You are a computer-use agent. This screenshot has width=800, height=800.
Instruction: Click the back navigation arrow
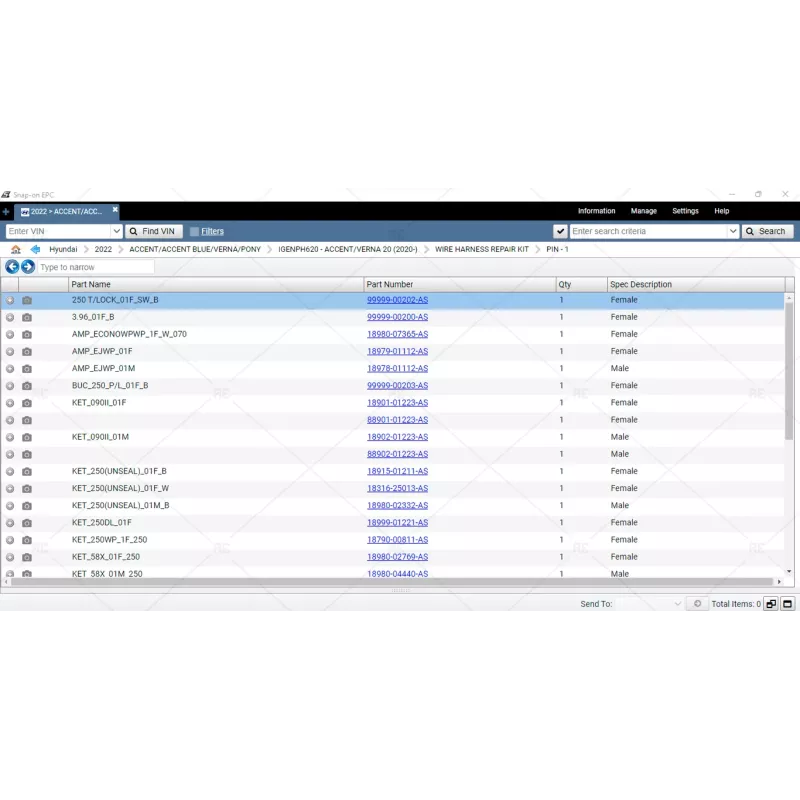point(12,266)
